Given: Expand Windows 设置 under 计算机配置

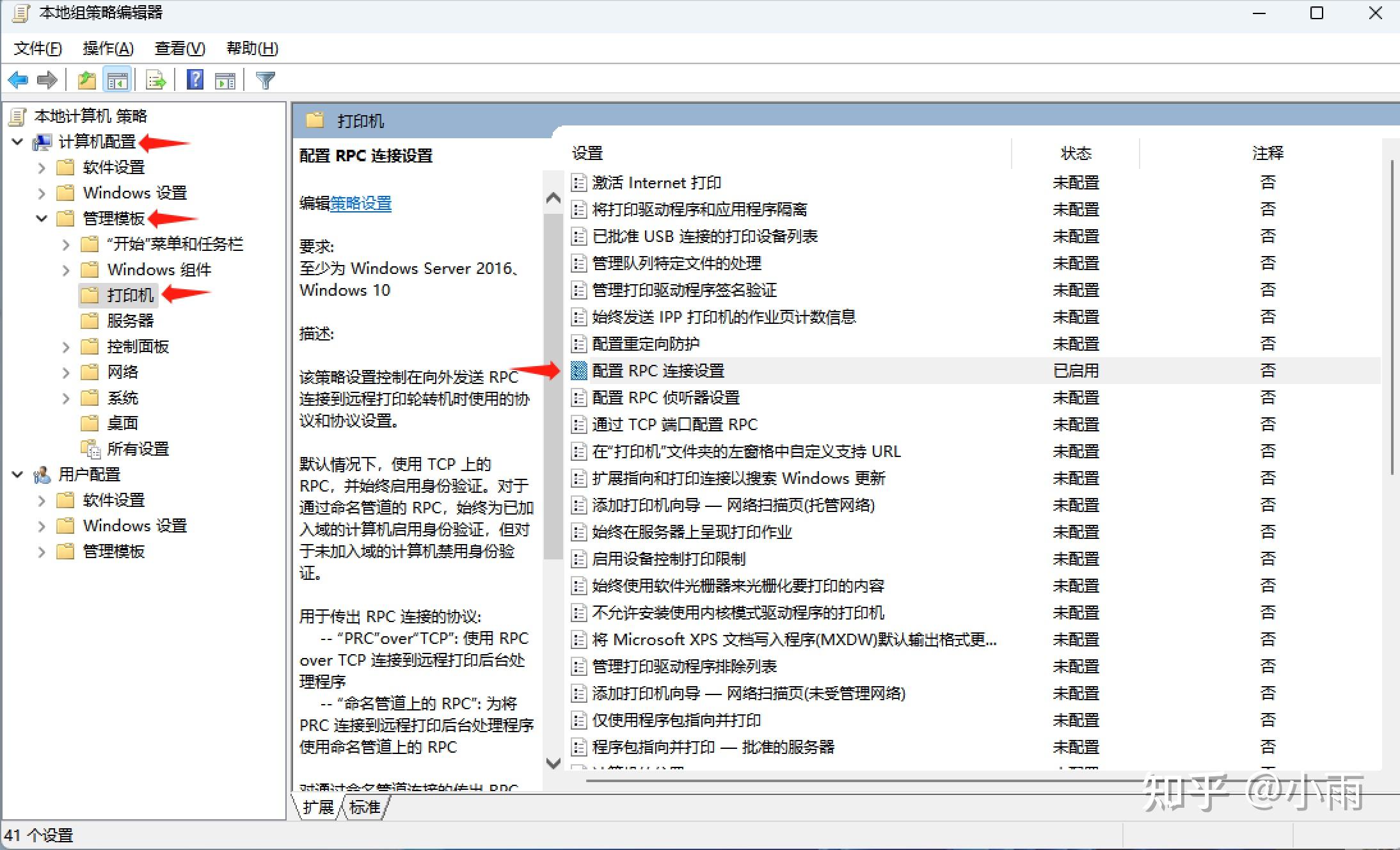Looking at the screenshot, I should pos(42,193).
